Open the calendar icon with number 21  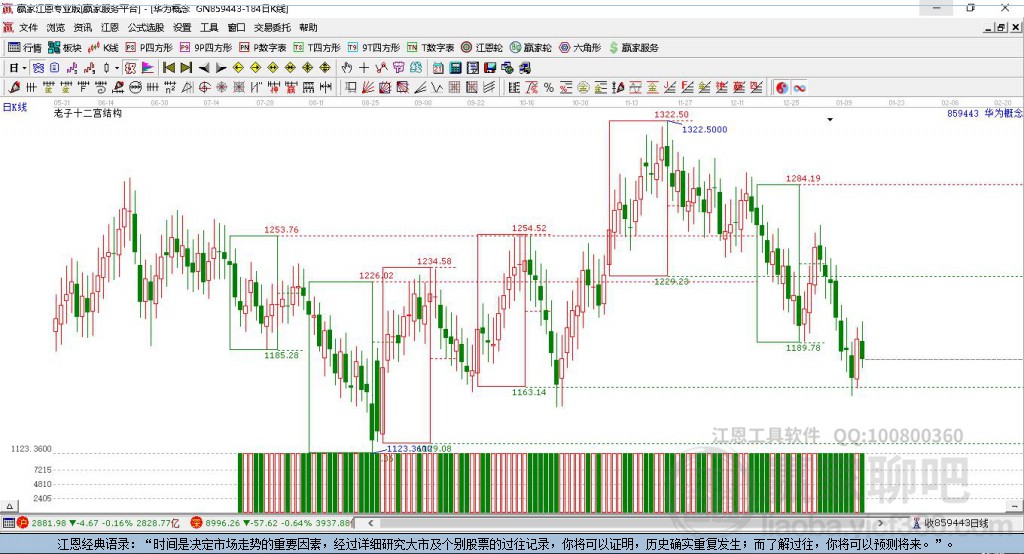point(438,68)
